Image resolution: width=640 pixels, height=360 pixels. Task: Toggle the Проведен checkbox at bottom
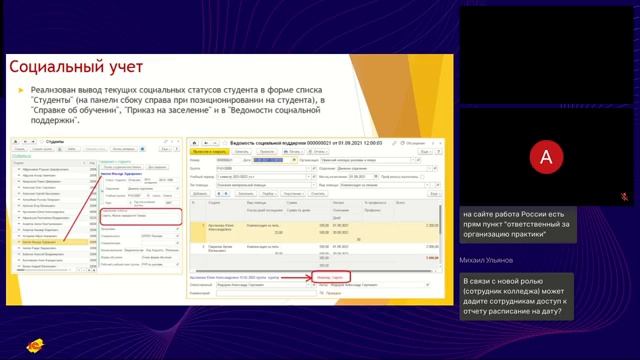[x=322, y=293]
